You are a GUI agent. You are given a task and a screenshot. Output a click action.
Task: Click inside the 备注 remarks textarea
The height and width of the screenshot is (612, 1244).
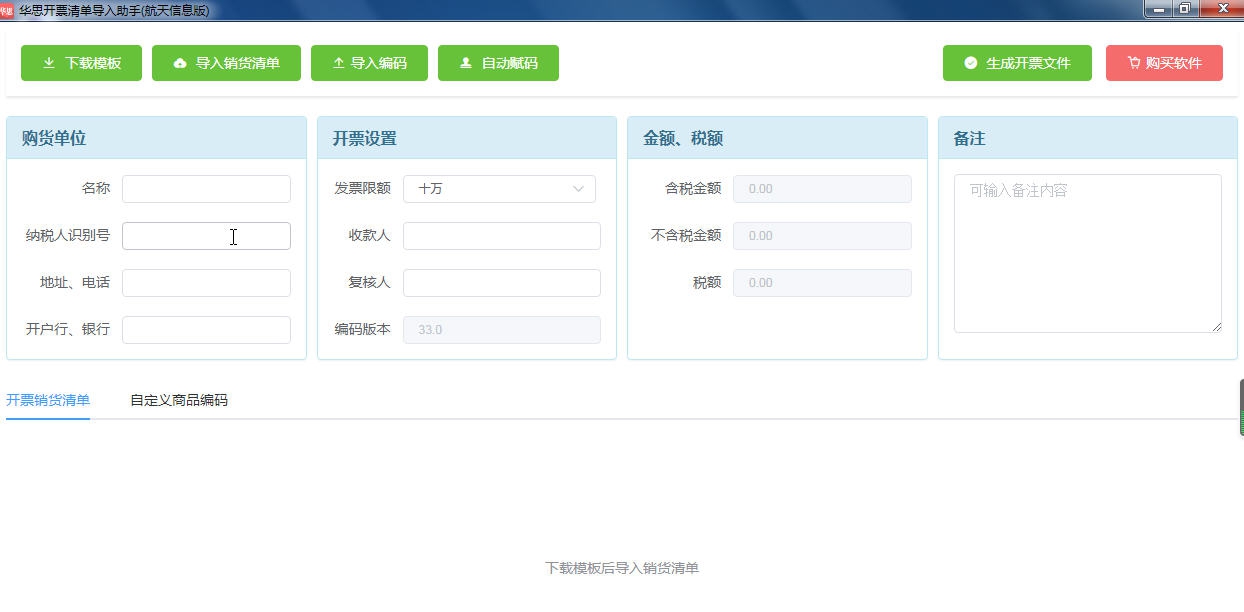pyautogui.click(x=1087, y=250)
